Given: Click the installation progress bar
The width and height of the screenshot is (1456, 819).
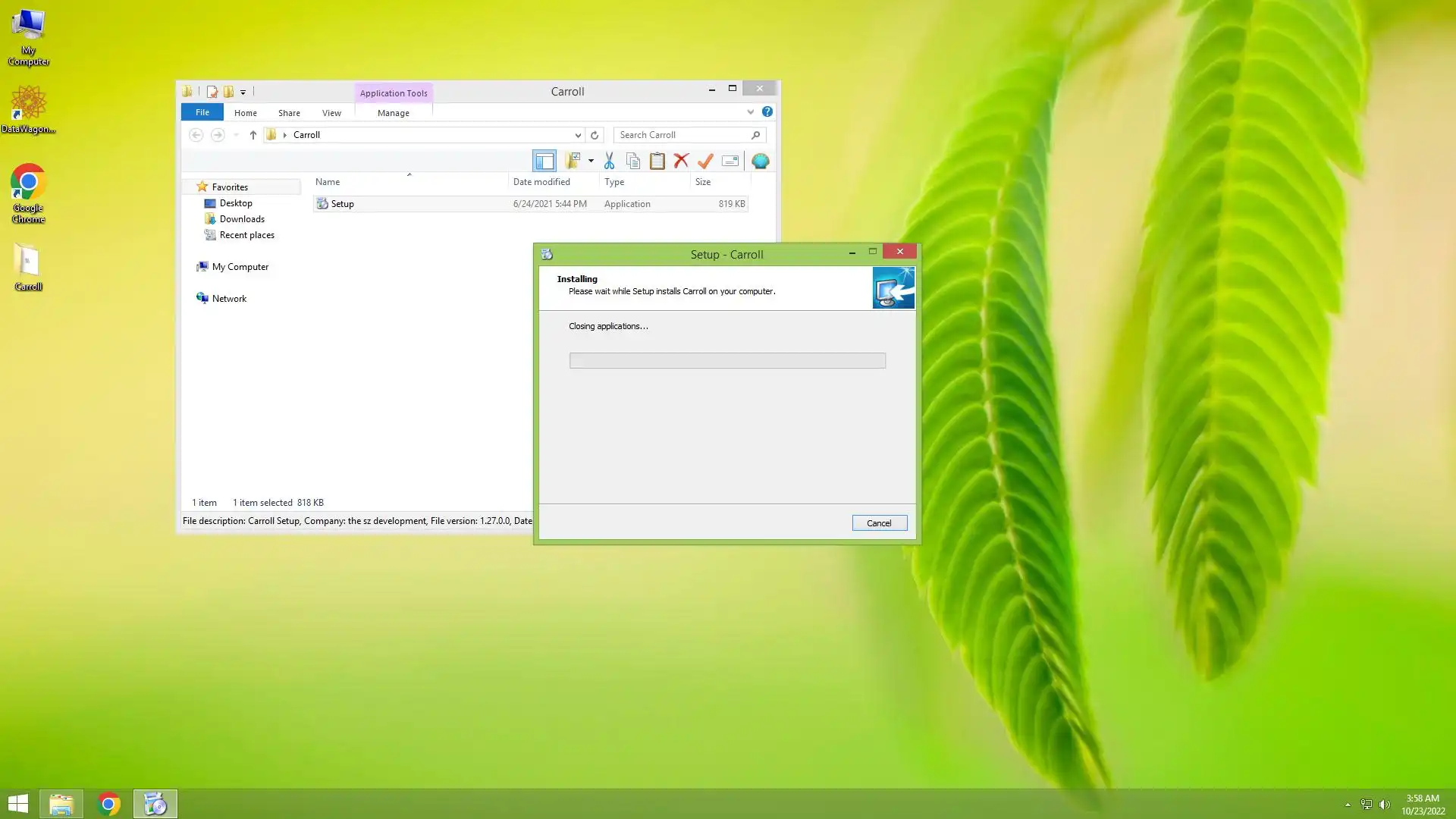Looking at the screenshot, I should 726,360.
